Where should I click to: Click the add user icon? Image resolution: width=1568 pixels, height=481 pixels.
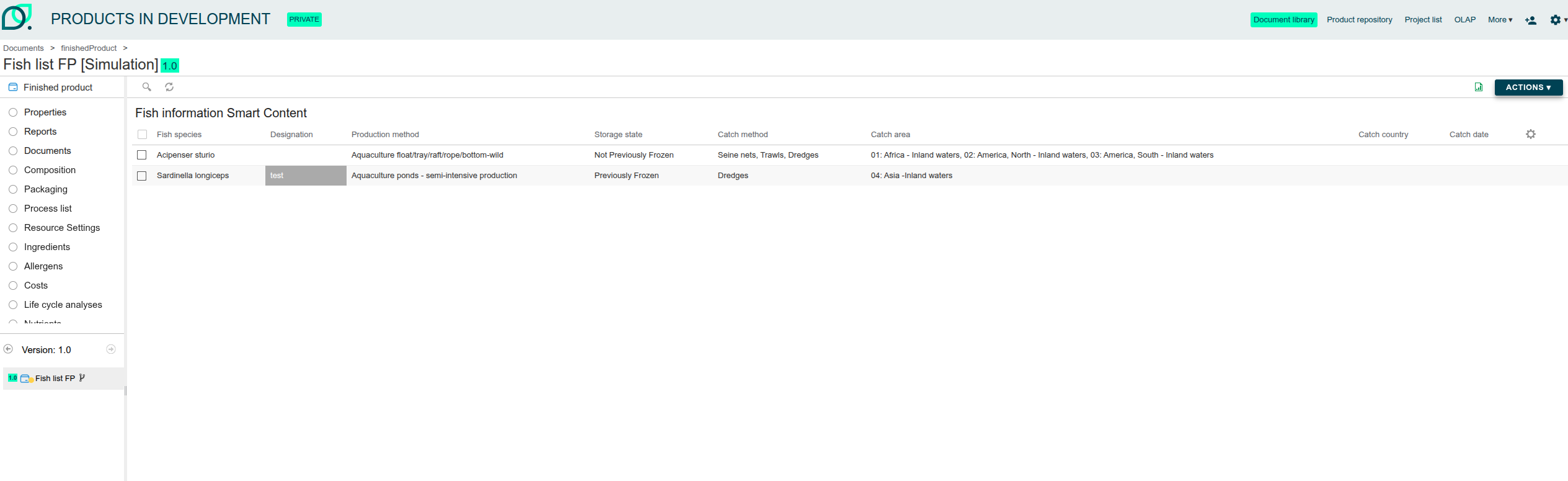[x=1530, y=20]
